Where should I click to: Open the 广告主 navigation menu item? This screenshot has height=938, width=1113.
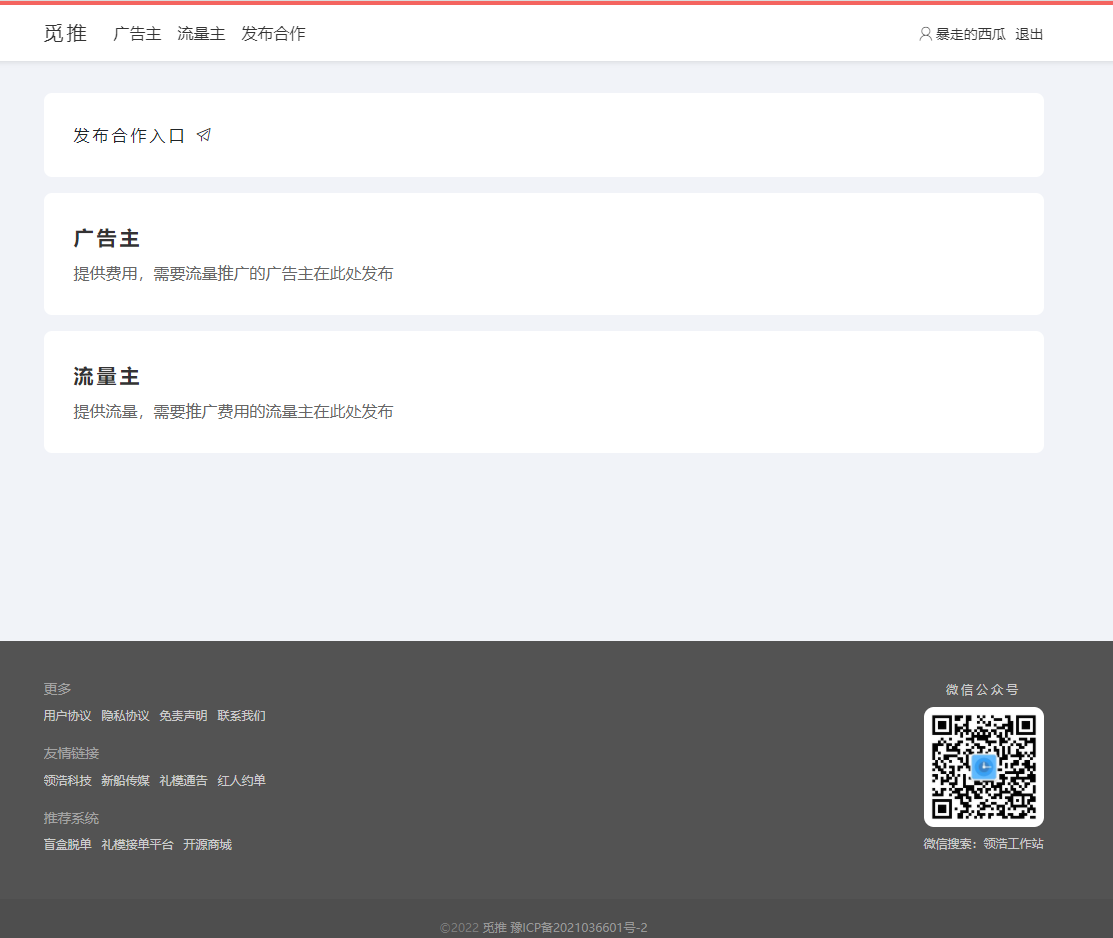pos(137,34)
